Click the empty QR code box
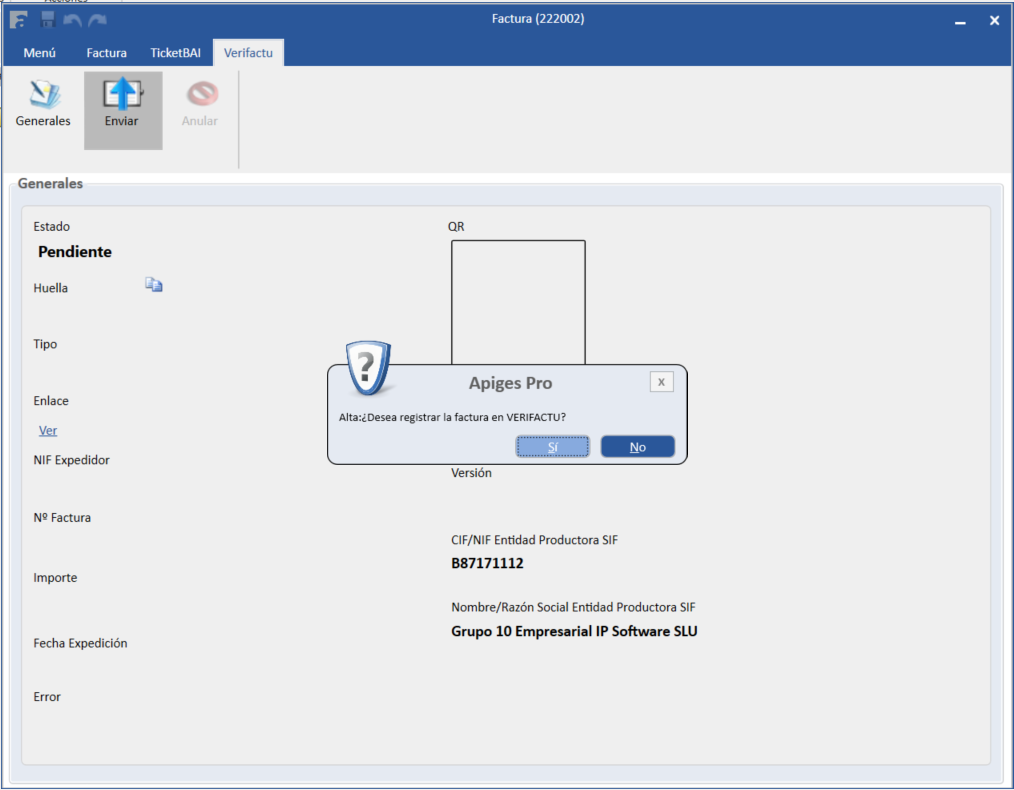The image size is (1014, 790). coord(518,302)
